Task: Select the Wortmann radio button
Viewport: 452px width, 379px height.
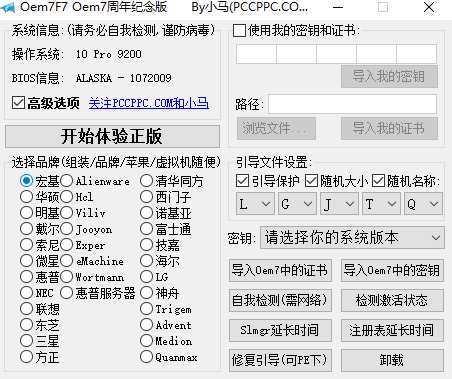Action: tap(66, 277)
